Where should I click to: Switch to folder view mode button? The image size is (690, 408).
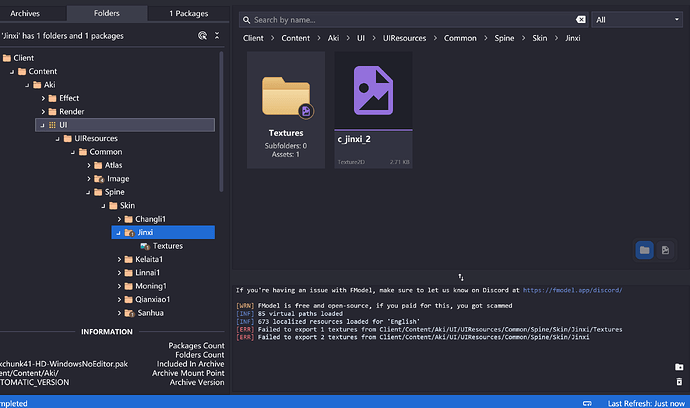645,250
